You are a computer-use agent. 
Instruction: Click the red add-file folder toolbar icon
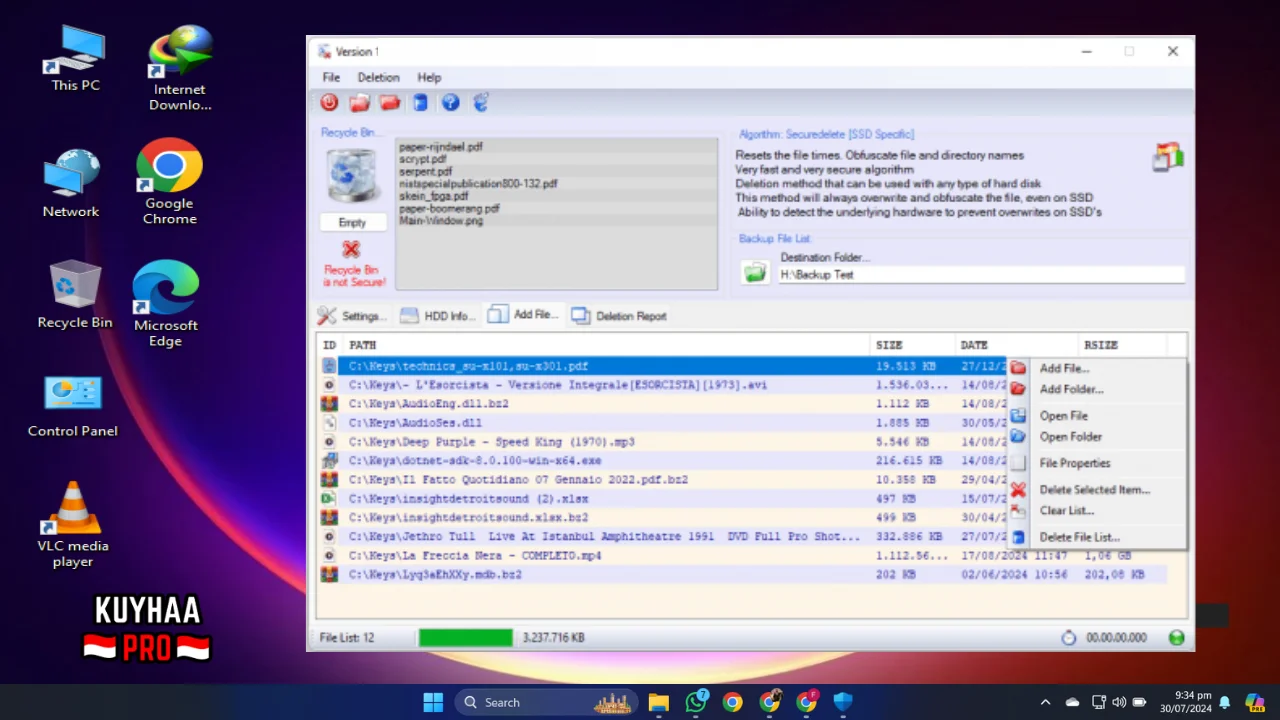tap(360, 102)
